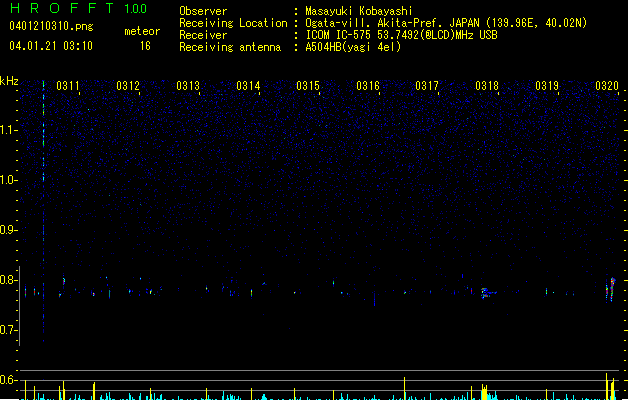Click the 'meteor' label
Viewport: 629px width, 400px height.
click(x=142, y=31)
